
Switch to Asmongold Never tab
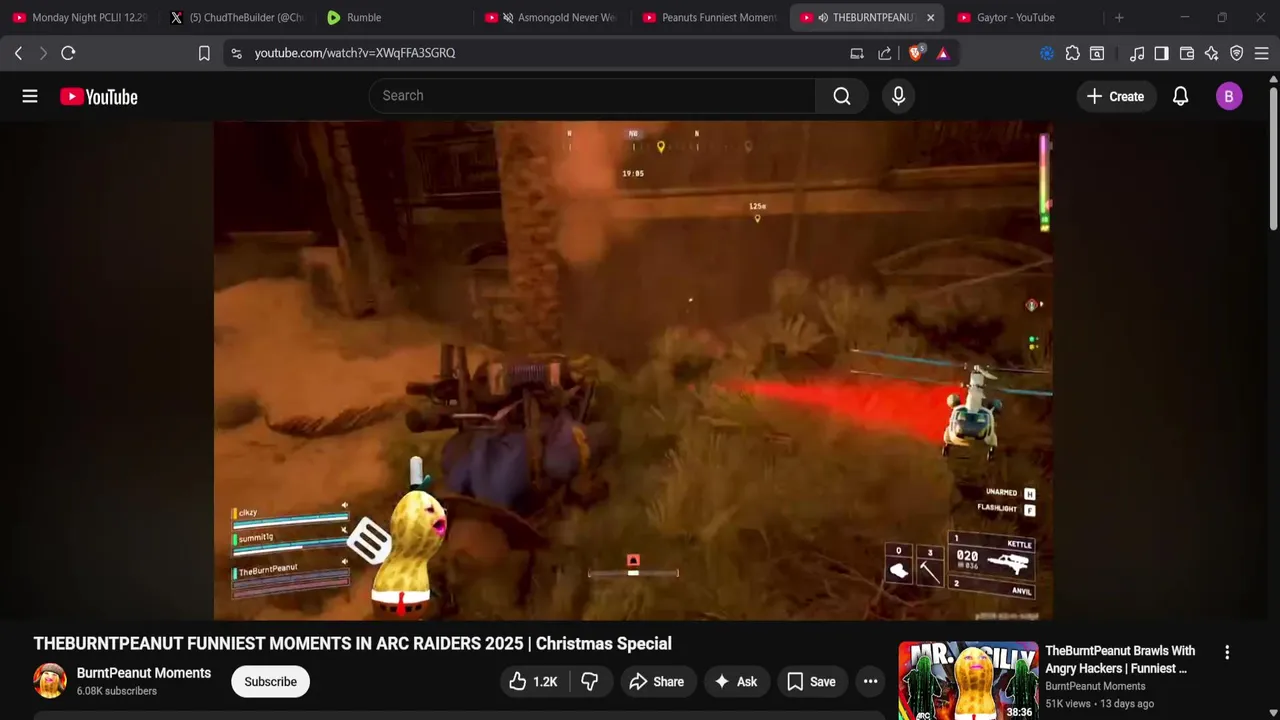pyautogui.click(x=552, y=17)
